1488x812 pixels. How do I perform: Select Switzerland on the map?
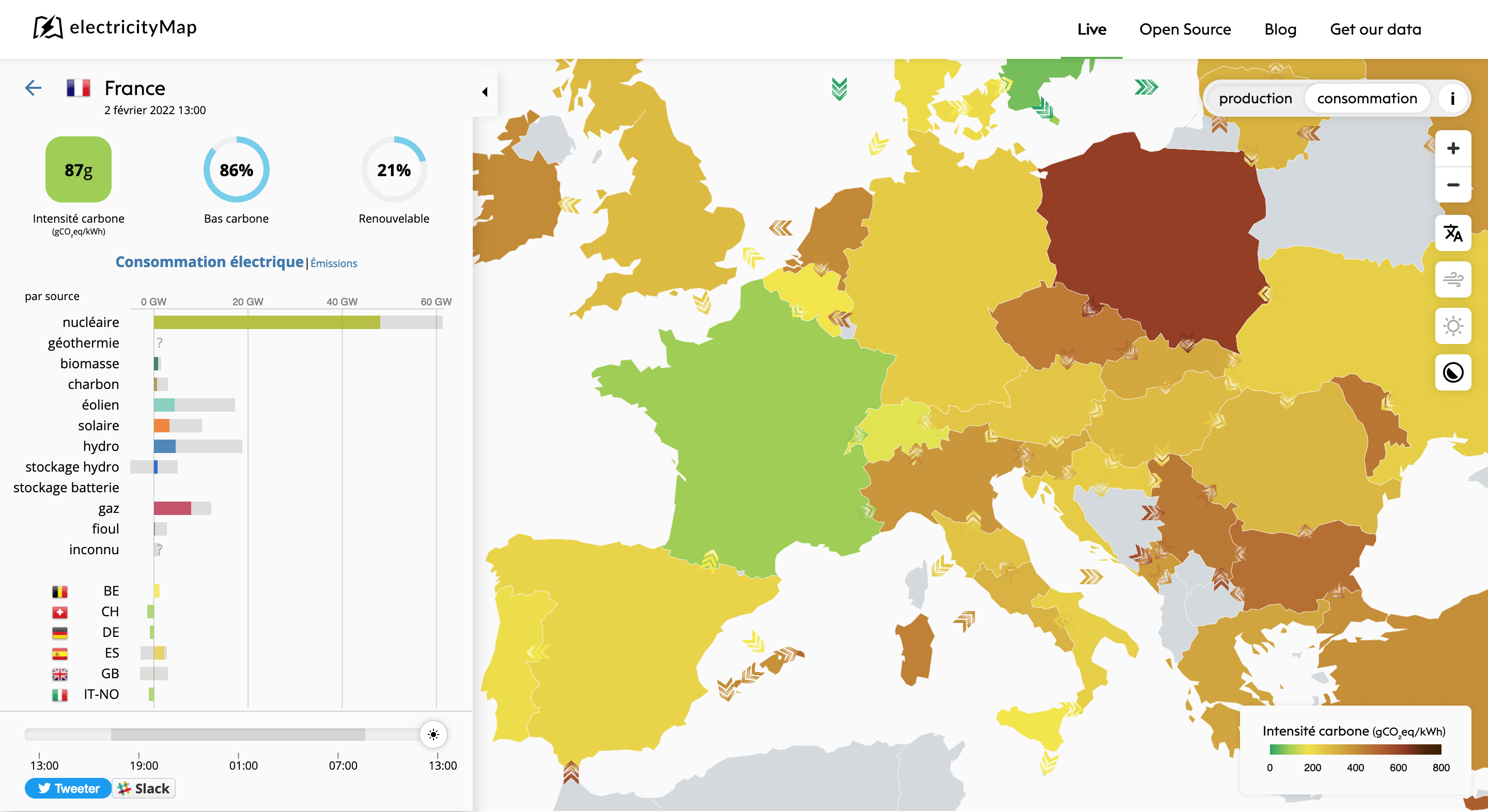[x=901, y=430]
